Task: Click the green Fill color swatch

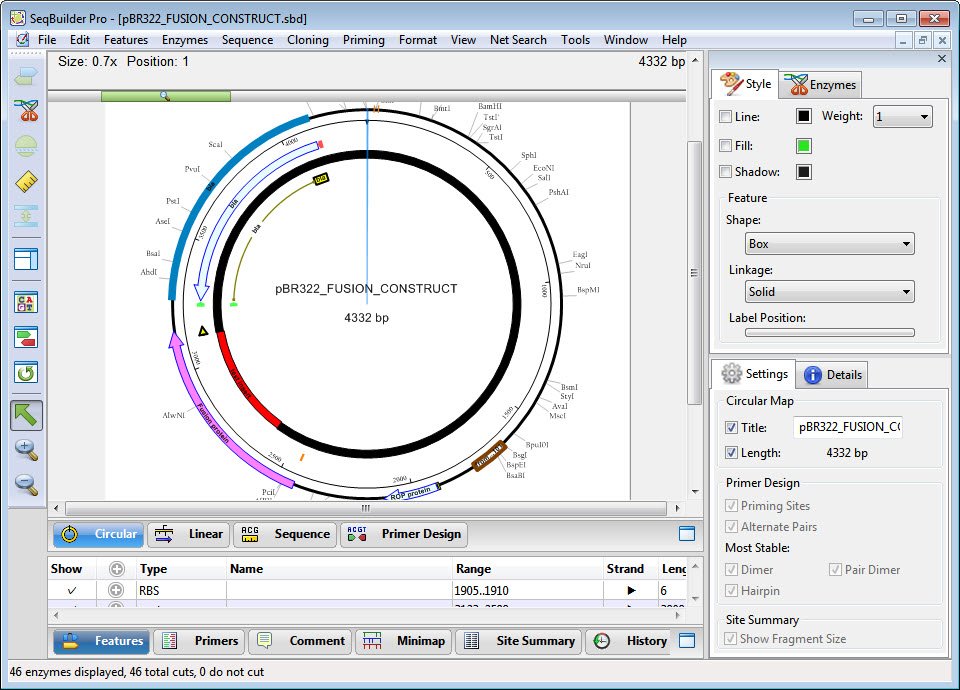Action: pos(804,145)
